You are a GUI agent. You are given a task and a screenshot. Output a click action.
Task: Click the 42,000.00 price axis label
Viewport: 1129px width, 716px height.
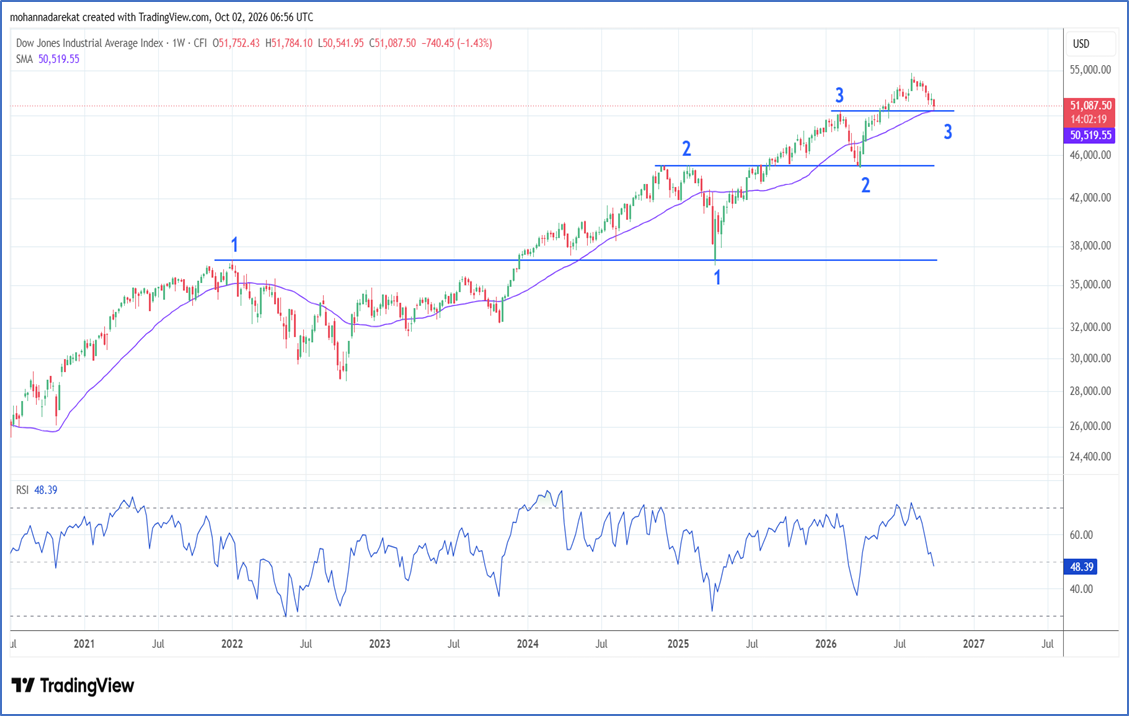click(x=1090, y=197)
